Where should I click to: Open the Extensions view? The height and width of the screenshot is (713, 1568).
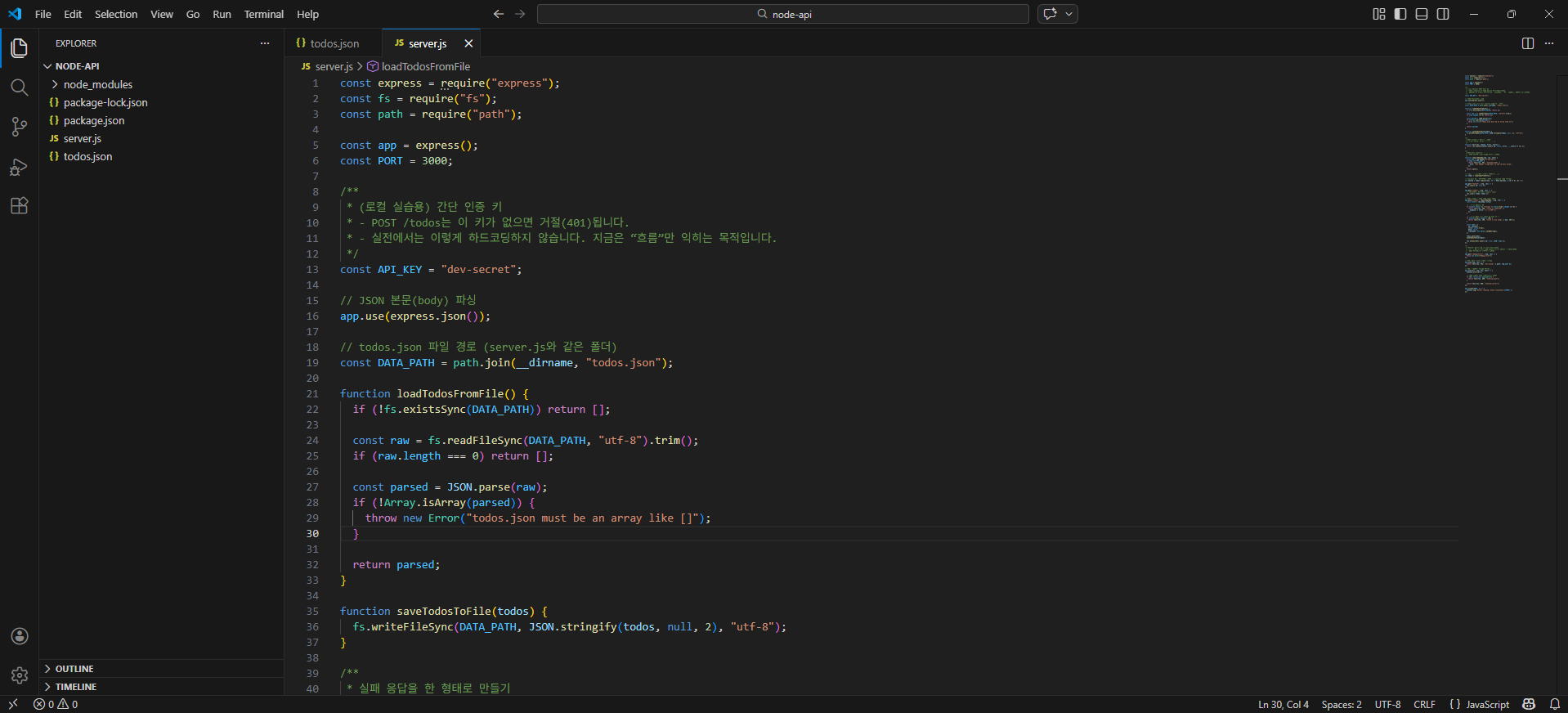(x=20, y=206)
